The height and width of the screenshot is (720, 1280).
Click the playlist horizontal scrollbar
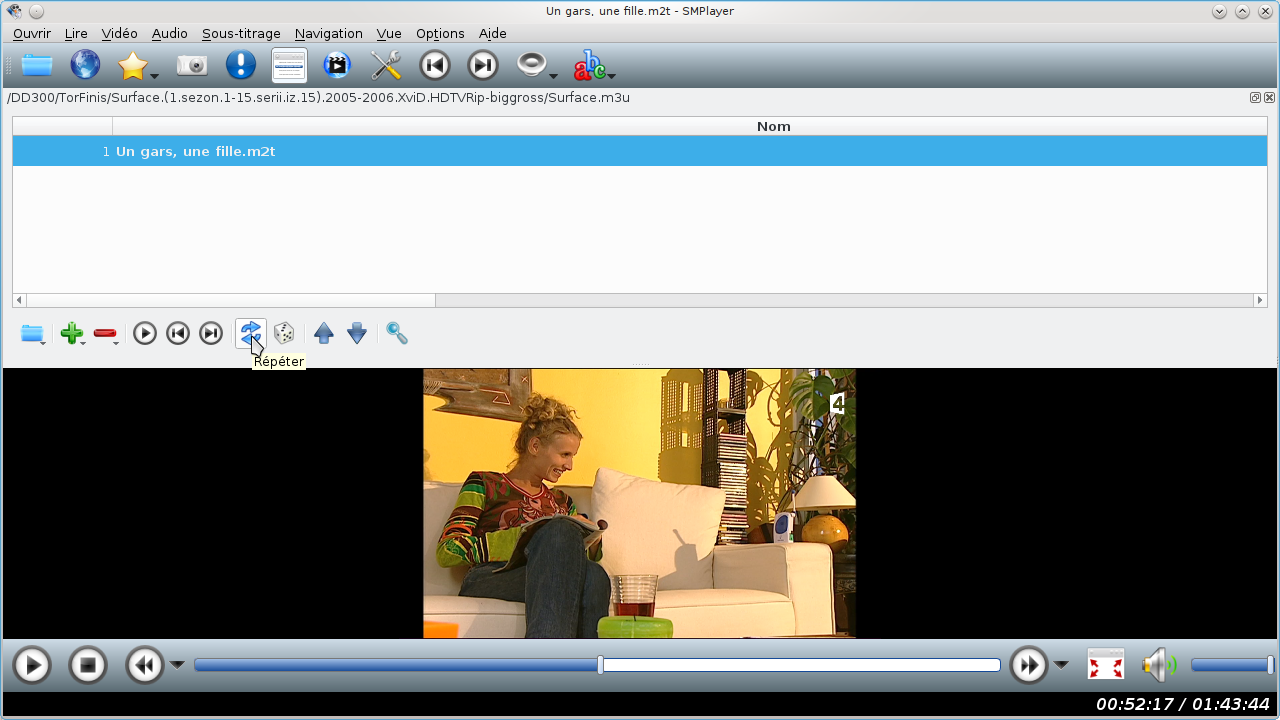pos(640,300)
